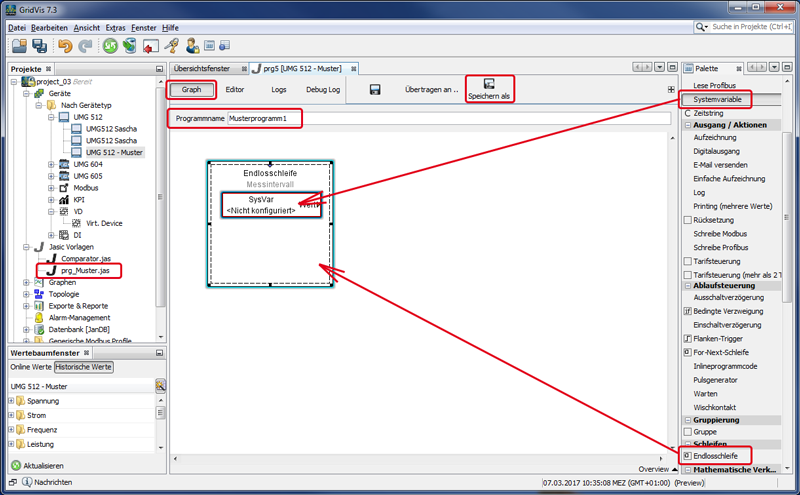Expand the Spannung value folder
The width and height of the screenshot is (800, 495).
(11, 401)
